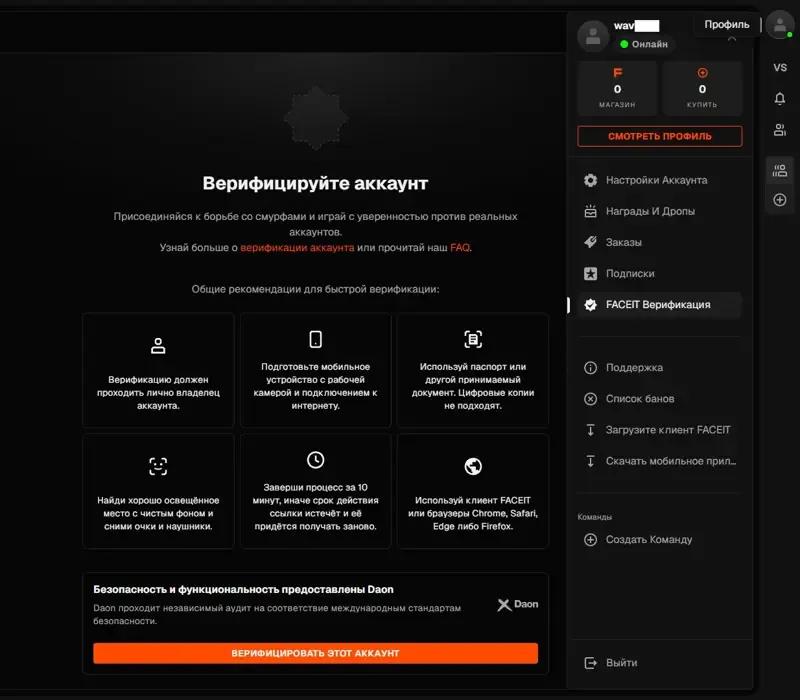View Список банов
The image size is (800, 700).
(660, 398)
